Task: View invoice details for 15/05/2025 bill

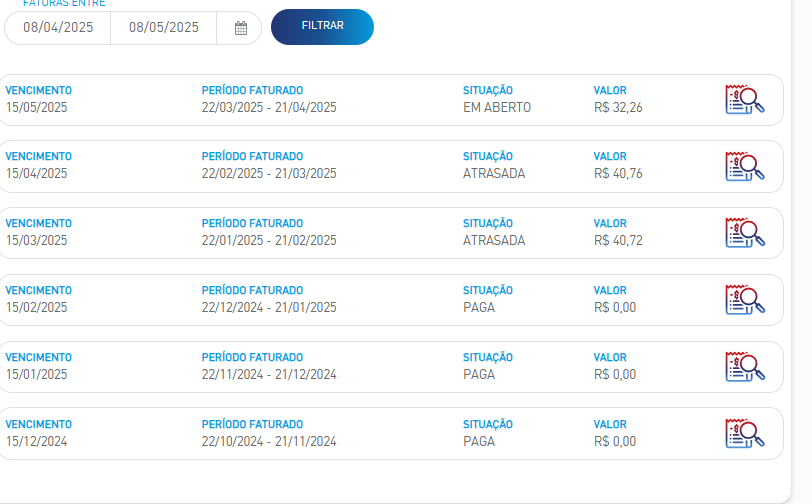Action: pyautogui.click(x=745, y=99)
